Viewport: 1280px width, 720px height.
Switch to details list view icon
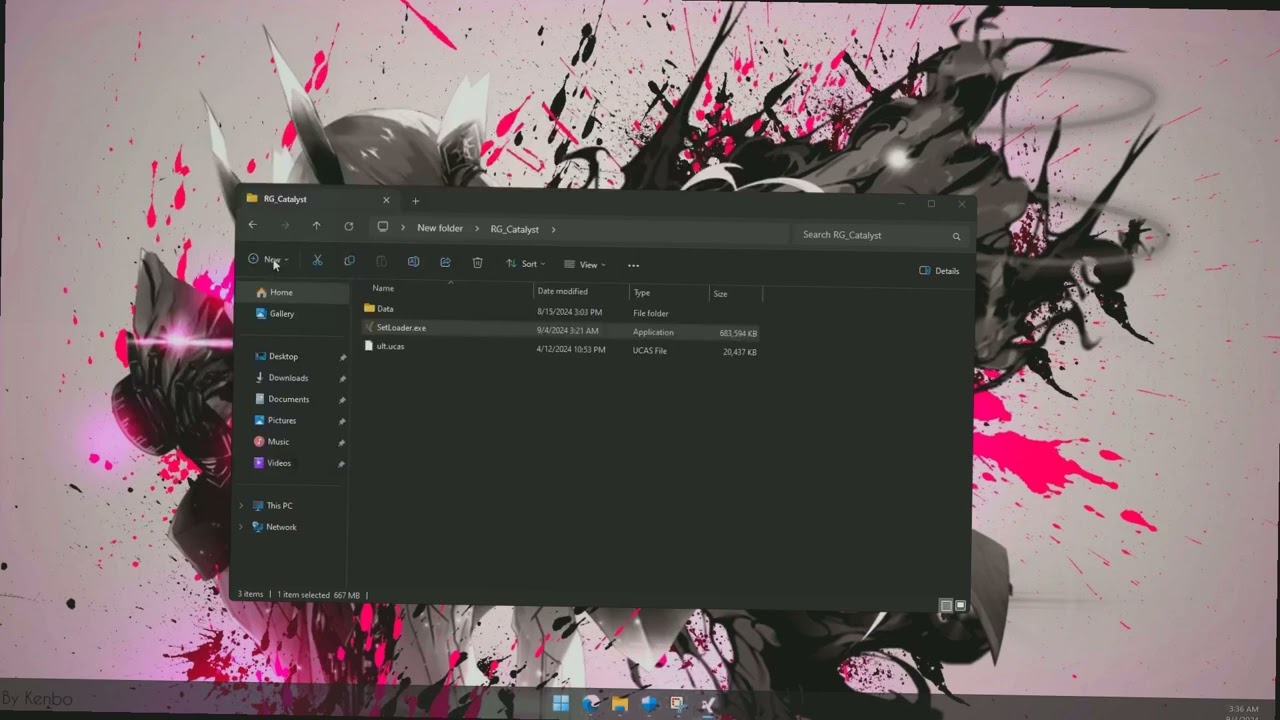pos(946,606)
